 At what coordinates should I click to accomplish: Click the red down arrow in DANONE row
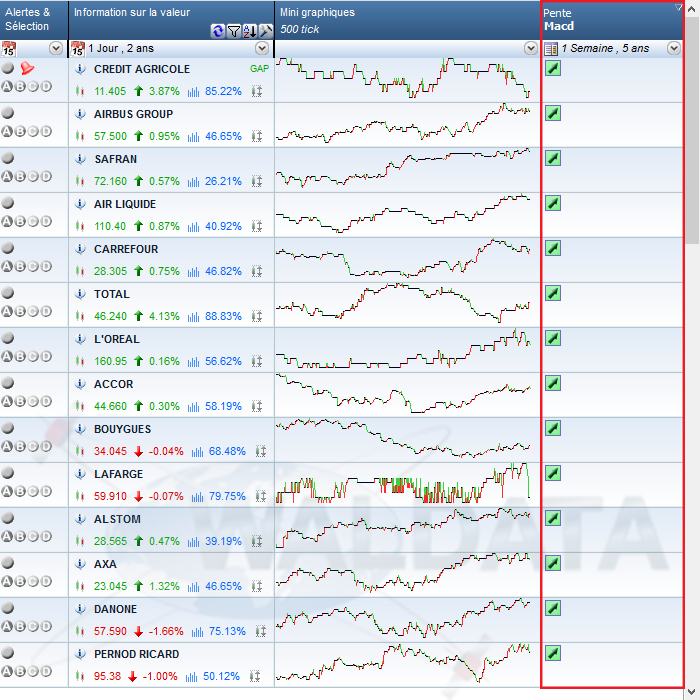[x=138, y=631]
